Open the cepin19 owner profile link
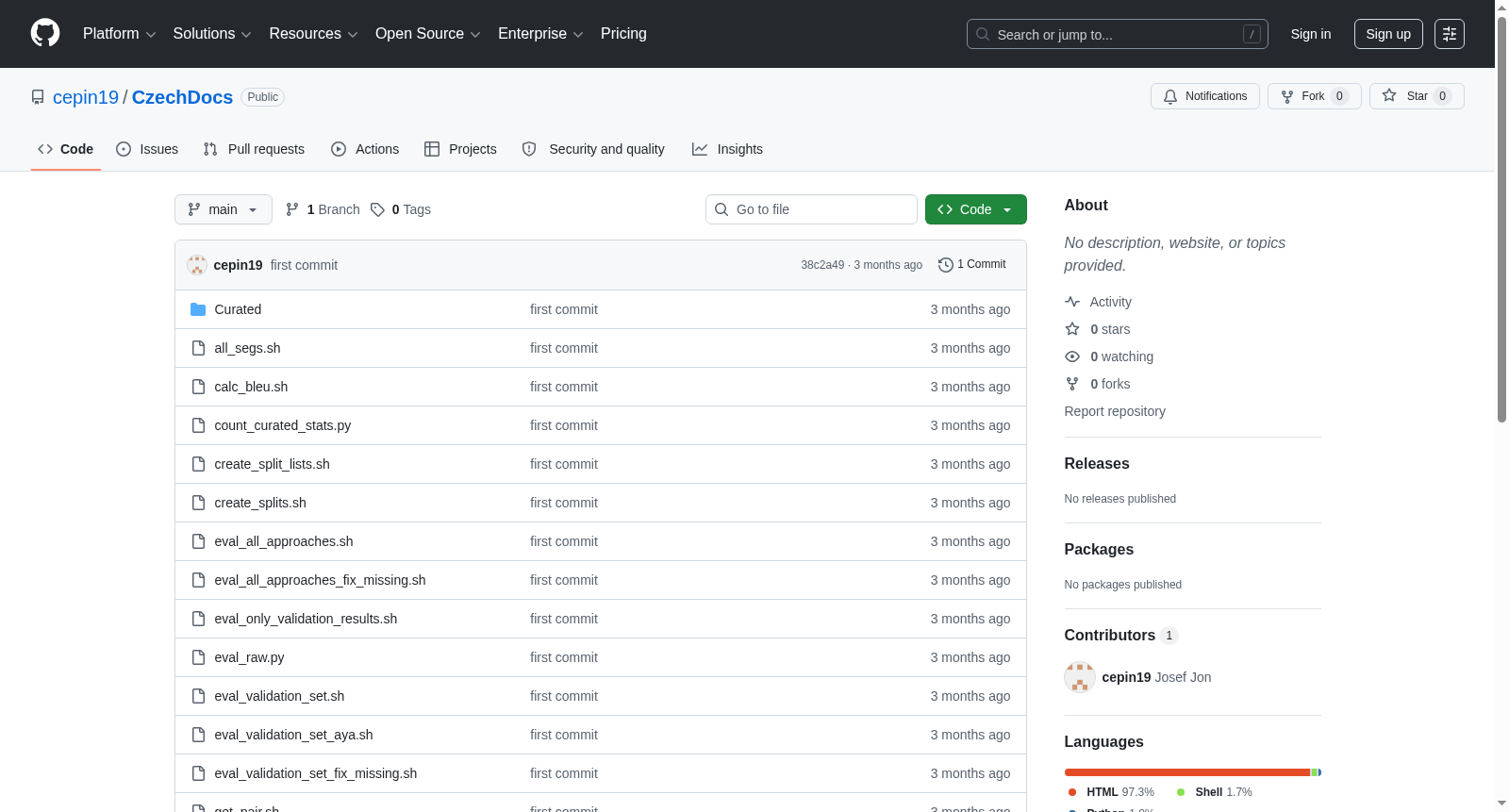1509x812 pixels. 86,97
